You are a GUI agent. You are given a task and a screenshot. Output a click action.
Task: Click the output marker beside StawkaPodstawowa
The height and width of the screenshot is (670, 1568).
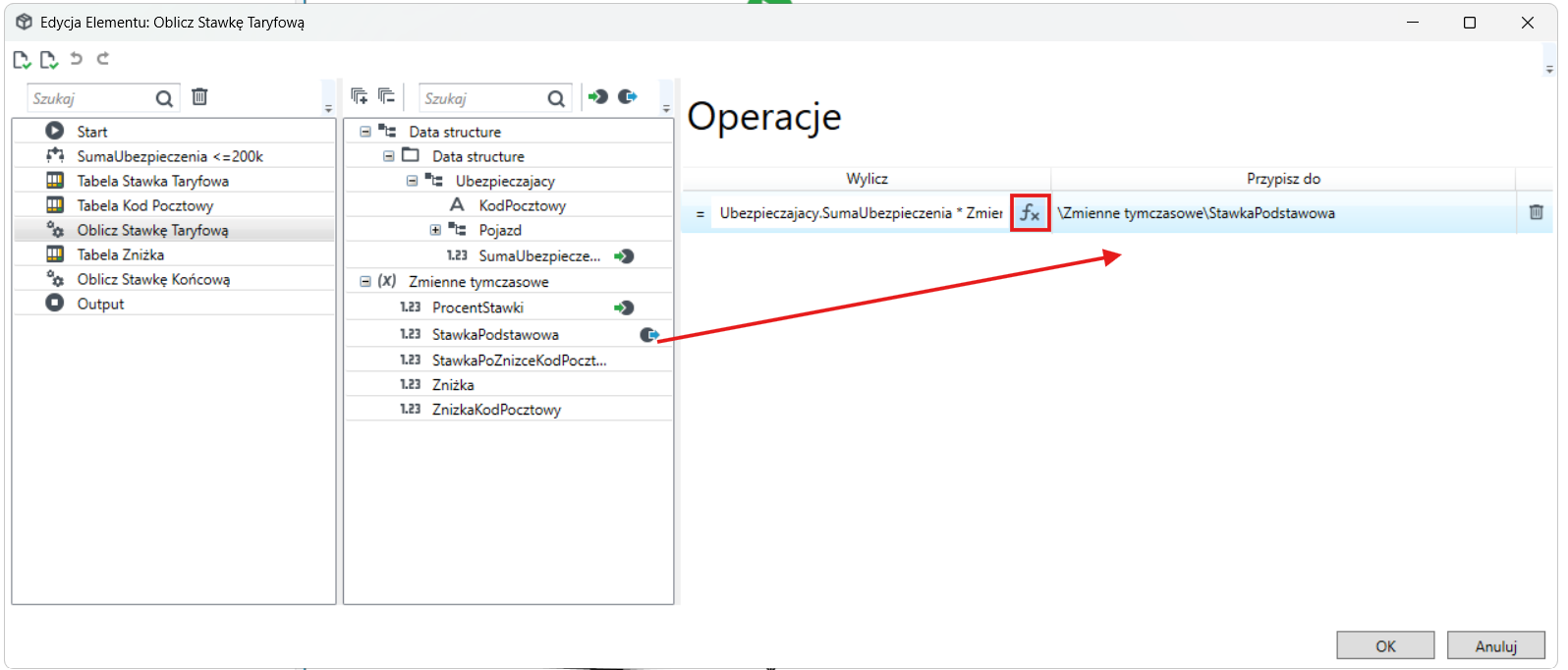click(649, 335)
